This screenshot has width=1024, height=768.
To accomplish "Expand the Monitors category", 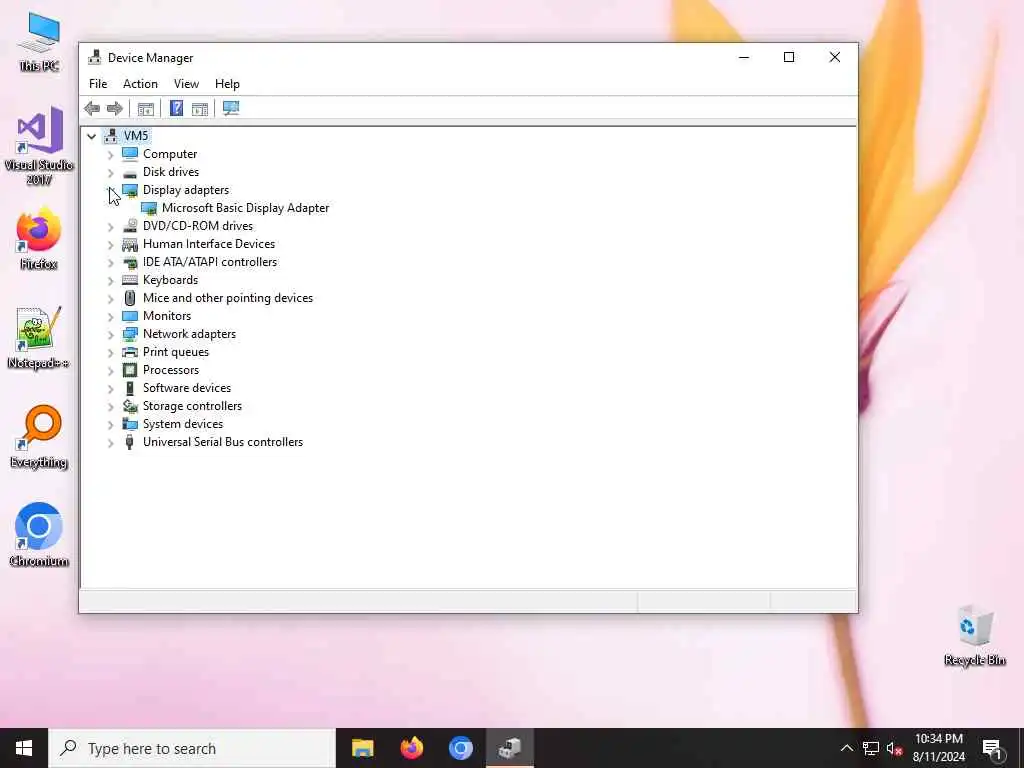I will pos(110,317).
